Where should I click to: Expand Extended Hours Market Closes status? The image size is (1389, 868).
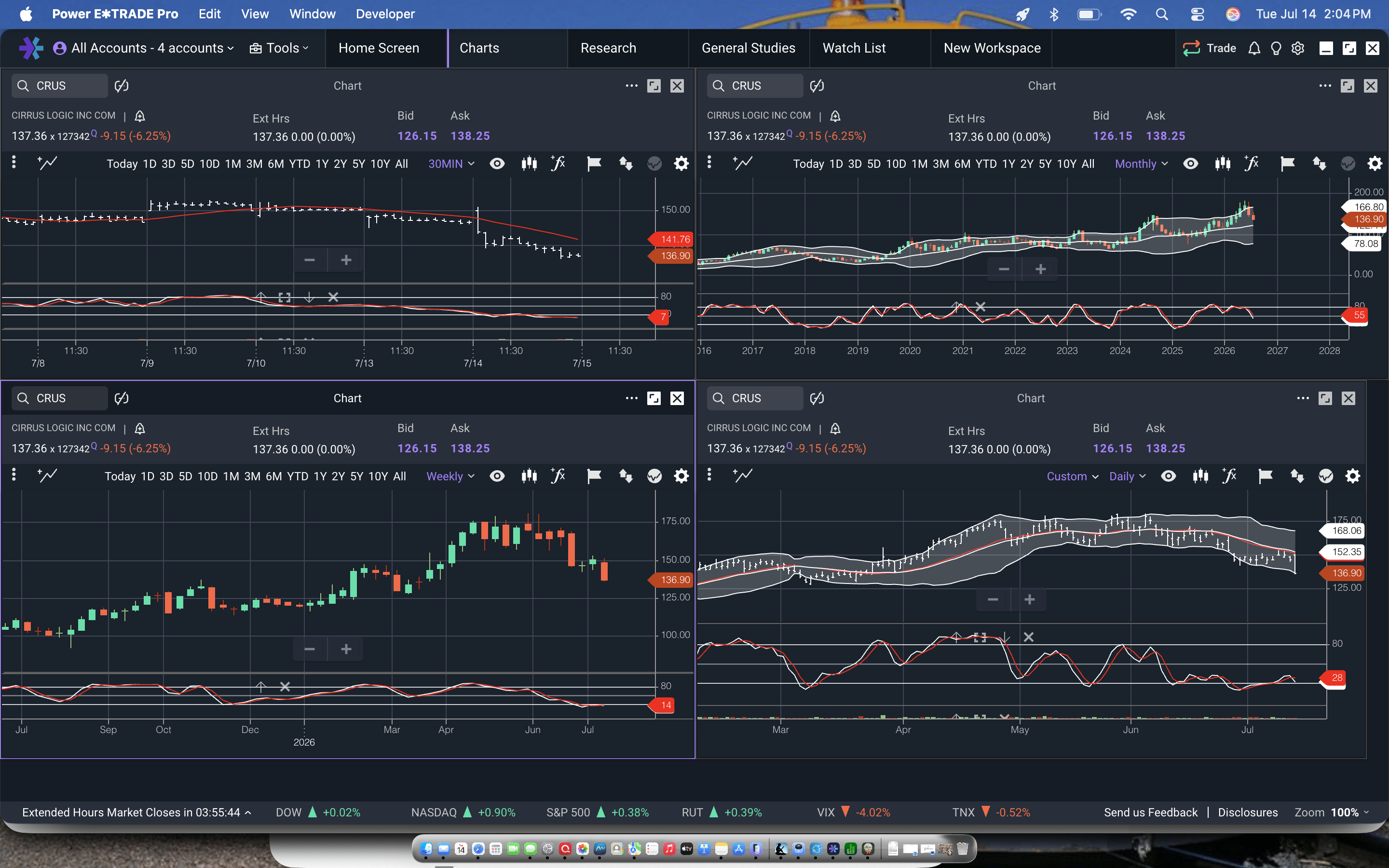(136, 813)
